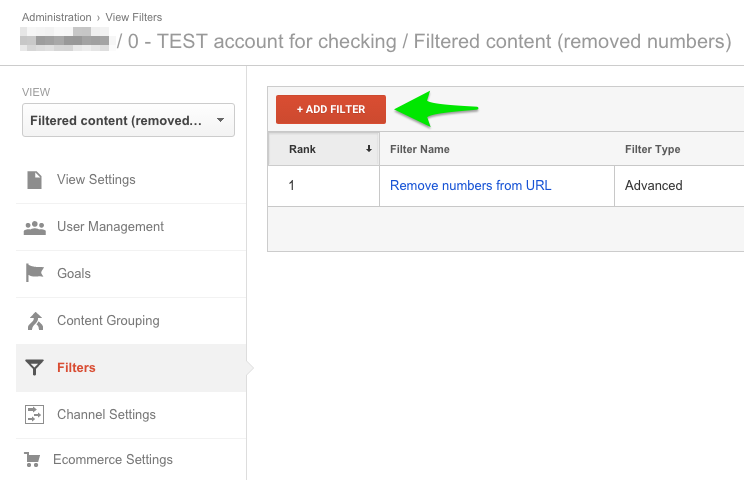Open Ecommerce Settings
Viewport: 744px width, 480px height.
[x=131, y=459]
